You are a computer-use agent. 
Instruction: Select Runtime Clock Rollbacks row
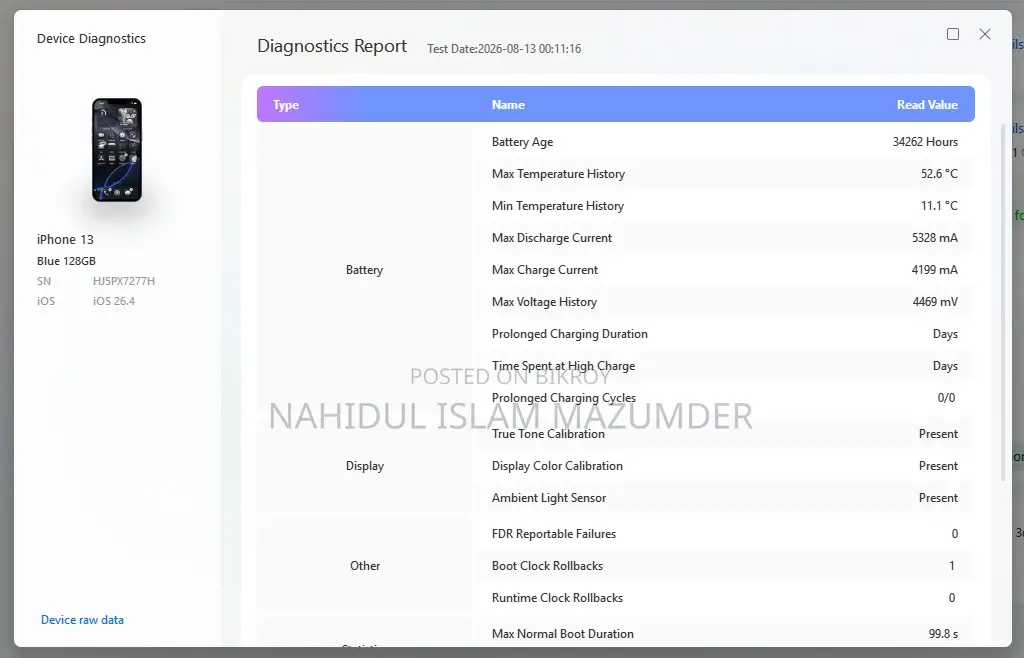coord(725,597)
